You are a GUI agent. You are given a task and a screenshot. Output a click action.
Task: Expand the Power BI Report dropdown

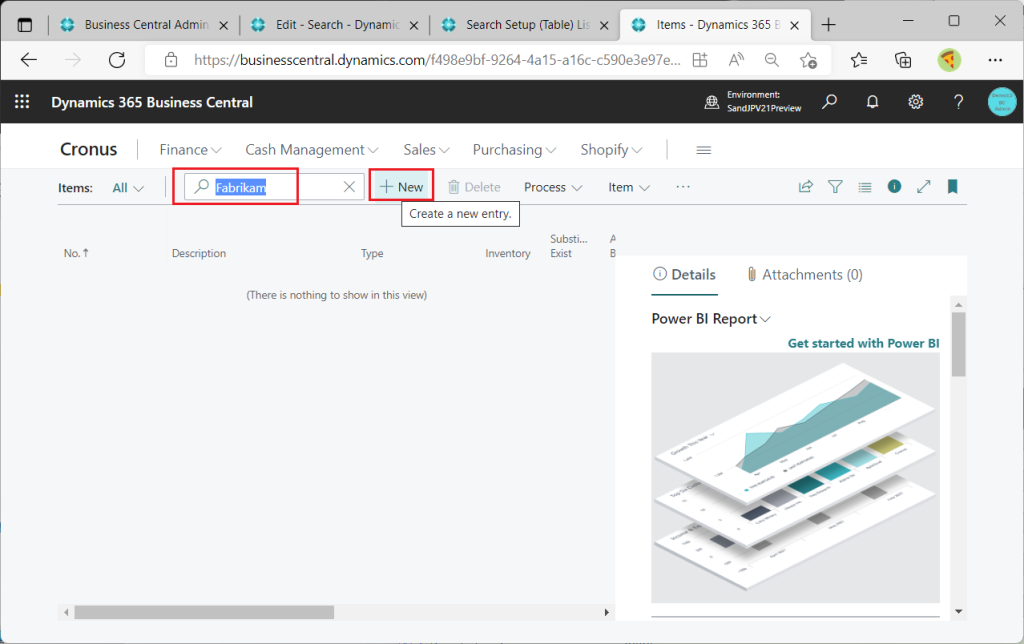(x=711, y=319)
